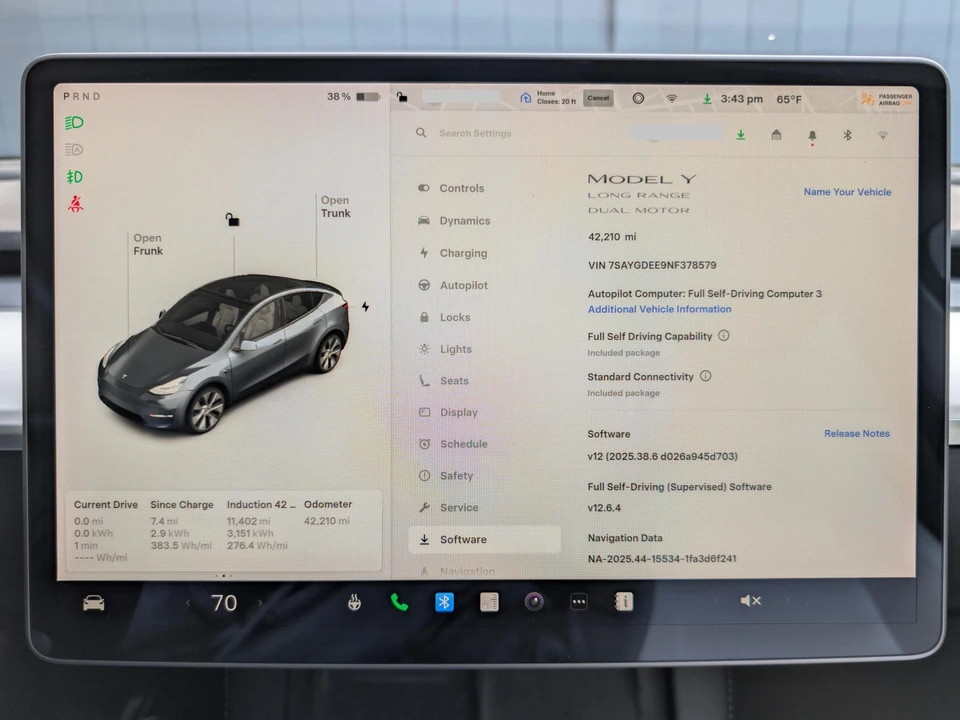Lower volume with left arrow by speaker
Image resolution: width=960 pixels, height=720 pixels.
[x=716, y=601]
